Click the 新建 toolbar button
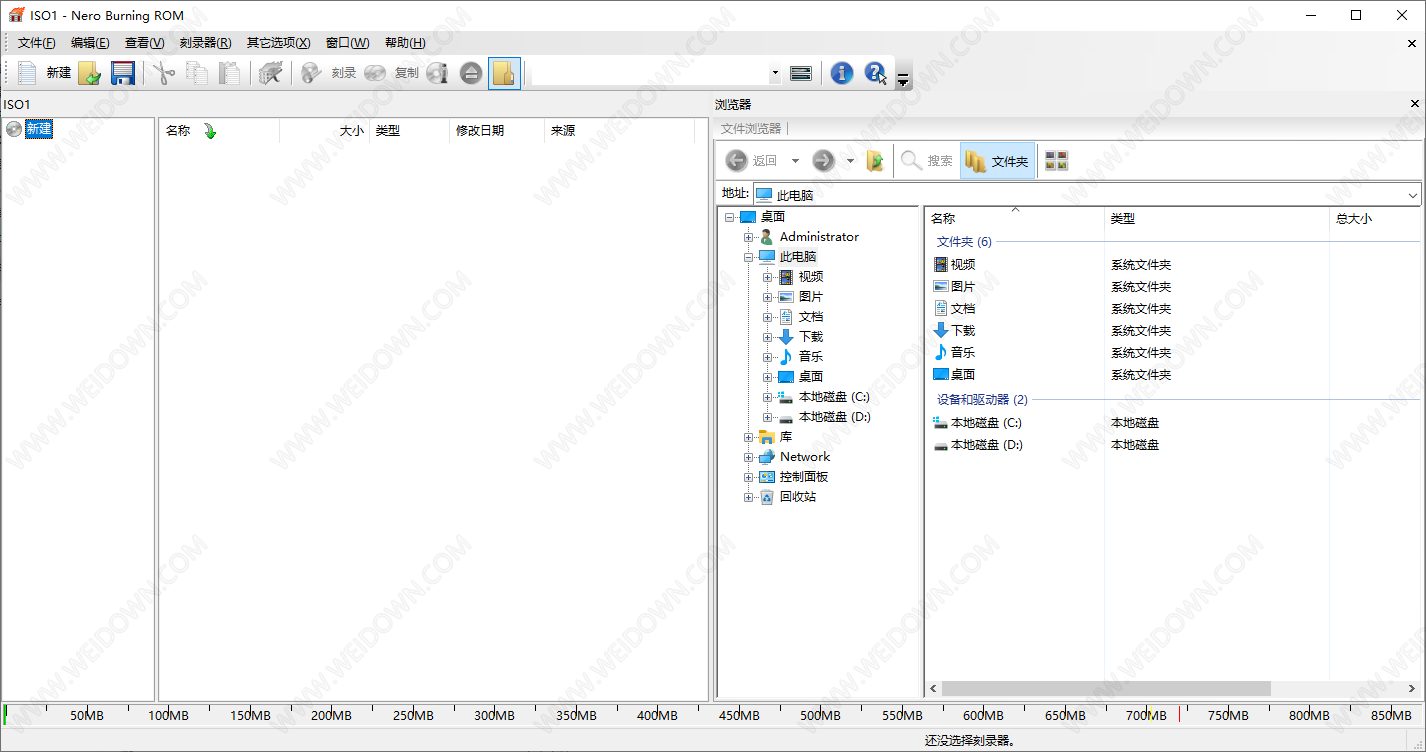 coord(59,73)
